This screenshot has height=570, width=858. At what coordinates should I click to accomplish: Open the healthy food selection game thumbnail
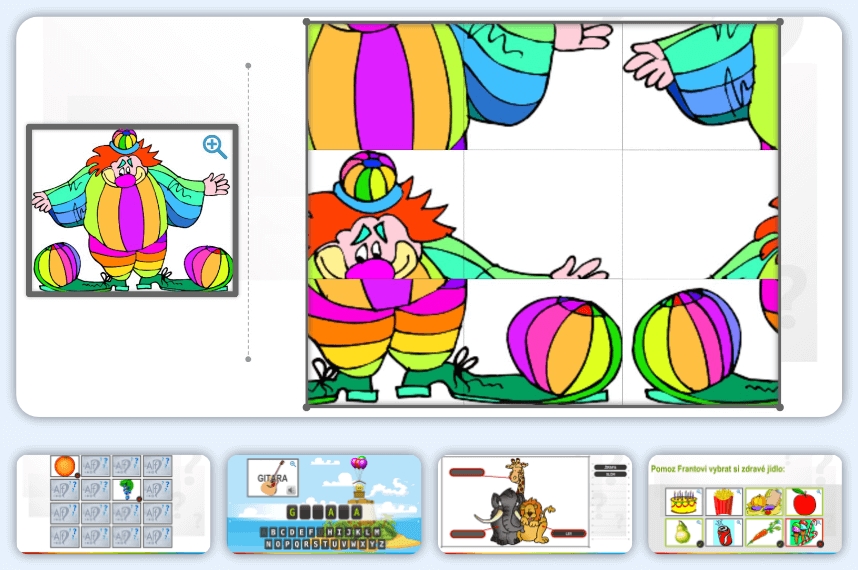pos(745,503)
